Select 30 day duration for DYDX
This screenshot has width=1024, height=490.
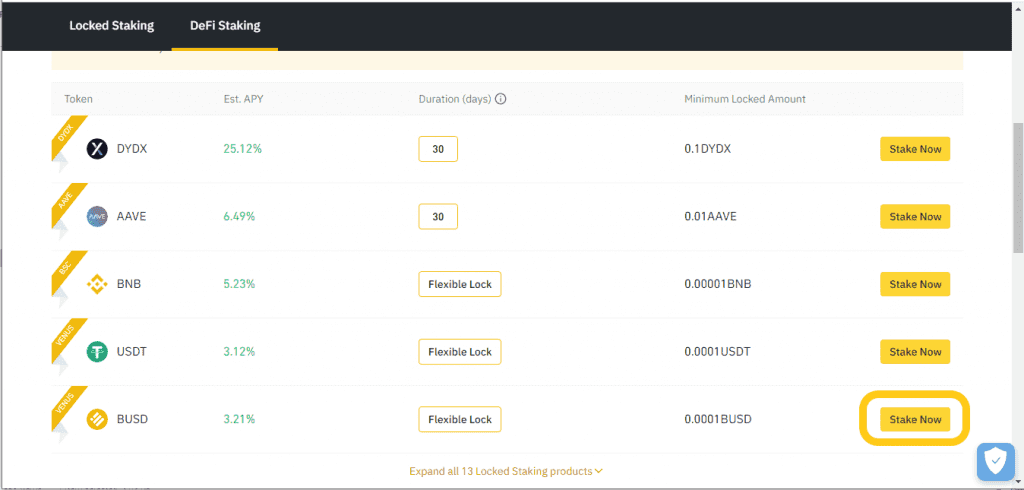click(438, 149)
